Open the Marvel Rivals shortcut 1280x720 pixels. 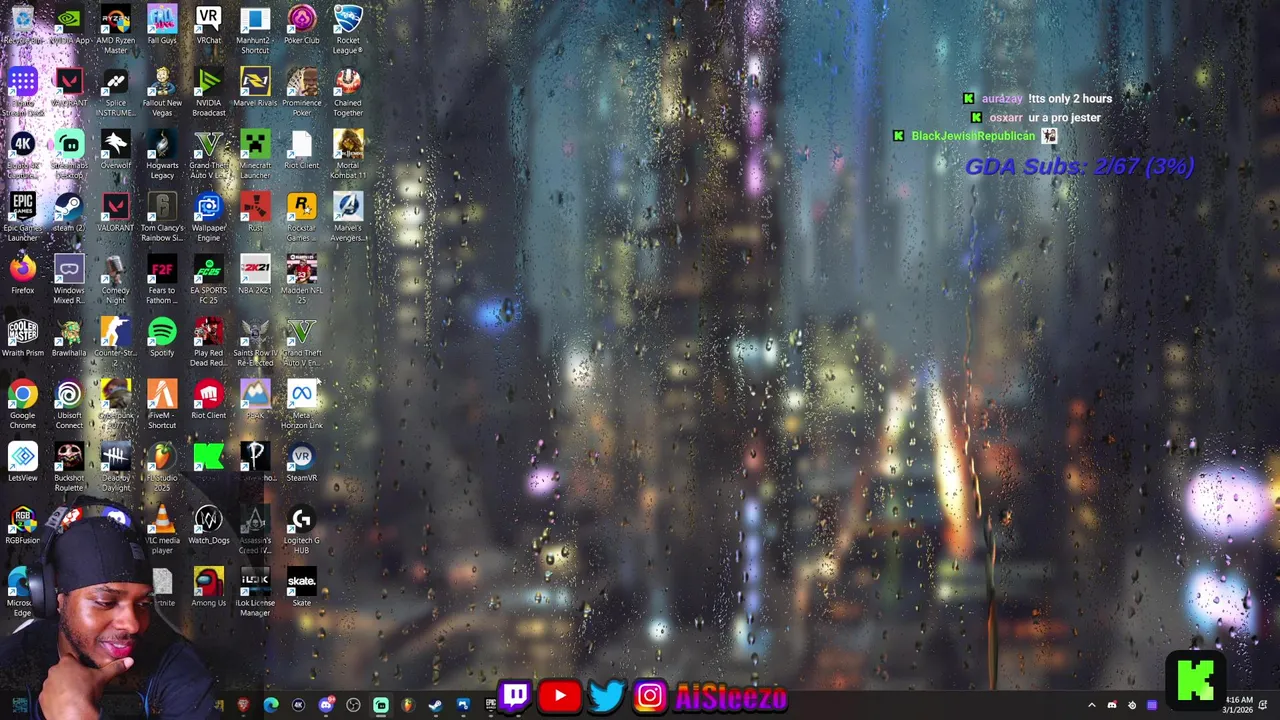point(255,87)
